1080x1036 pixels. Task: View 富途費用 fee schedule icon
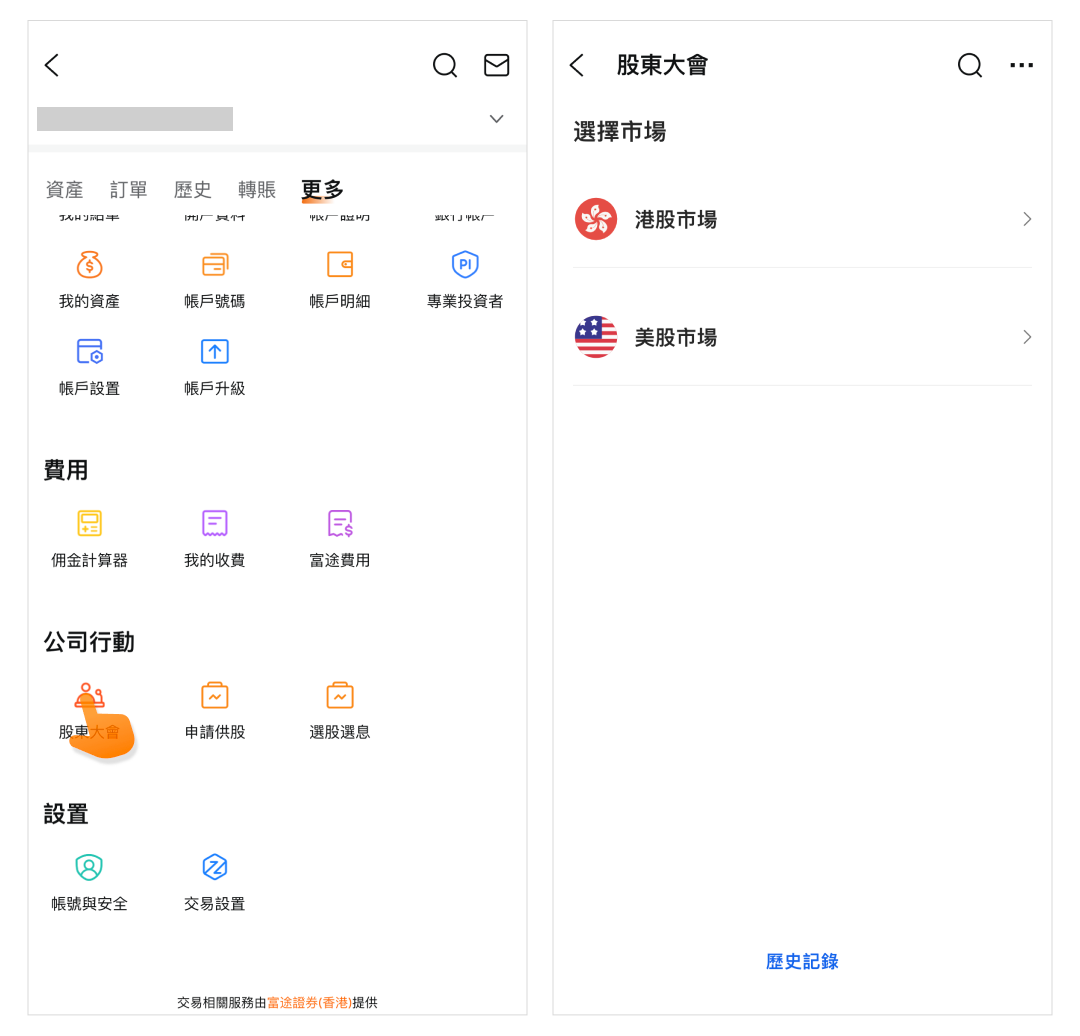tap(340, 524)
